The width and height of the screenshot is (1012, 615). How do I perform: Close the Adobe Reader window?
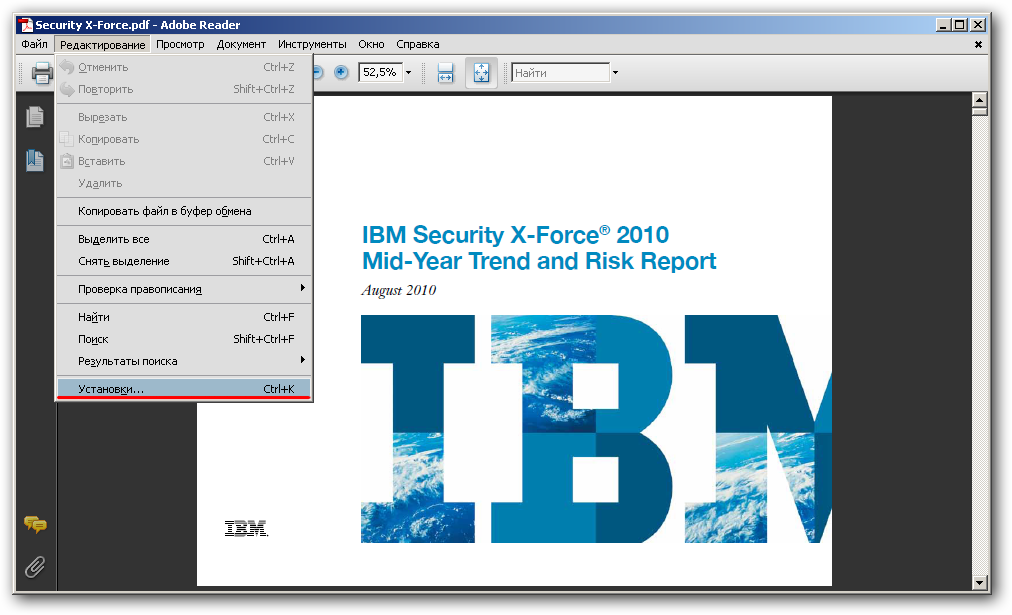[x=978, y=25]
